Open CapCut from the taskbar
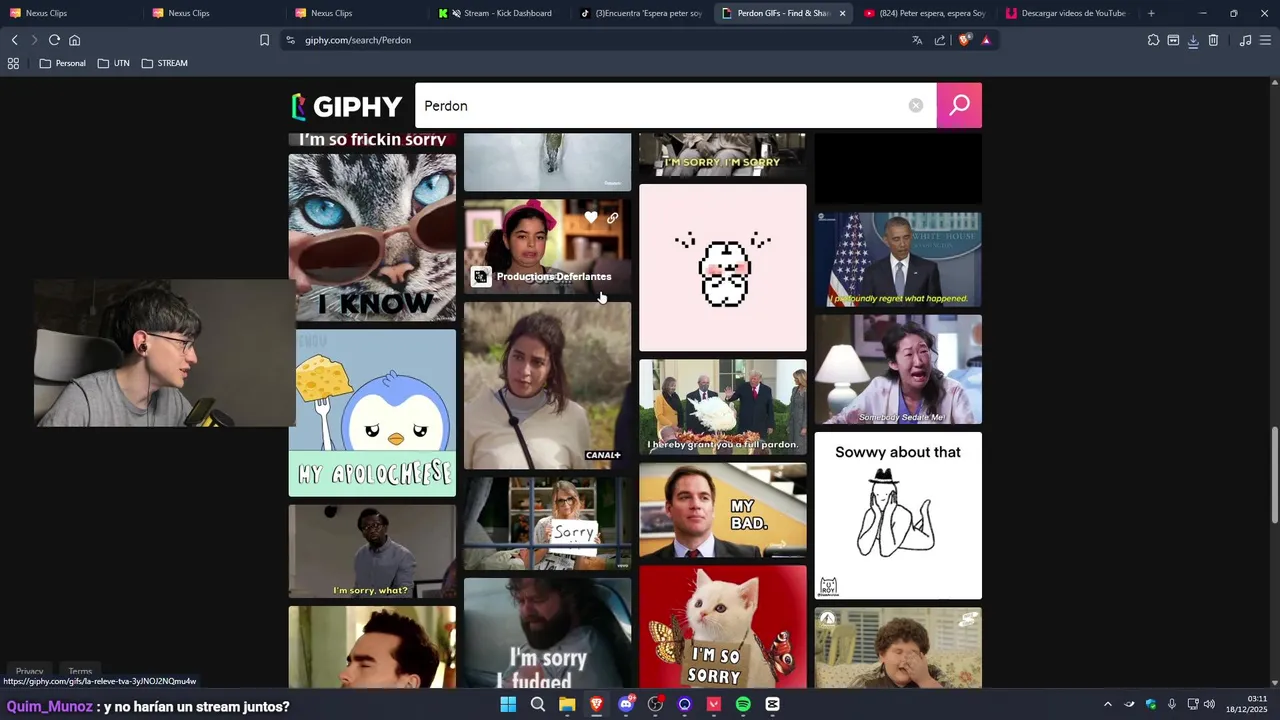The image size is (1280, 720). pyautogui.click(x=772, y=704)
